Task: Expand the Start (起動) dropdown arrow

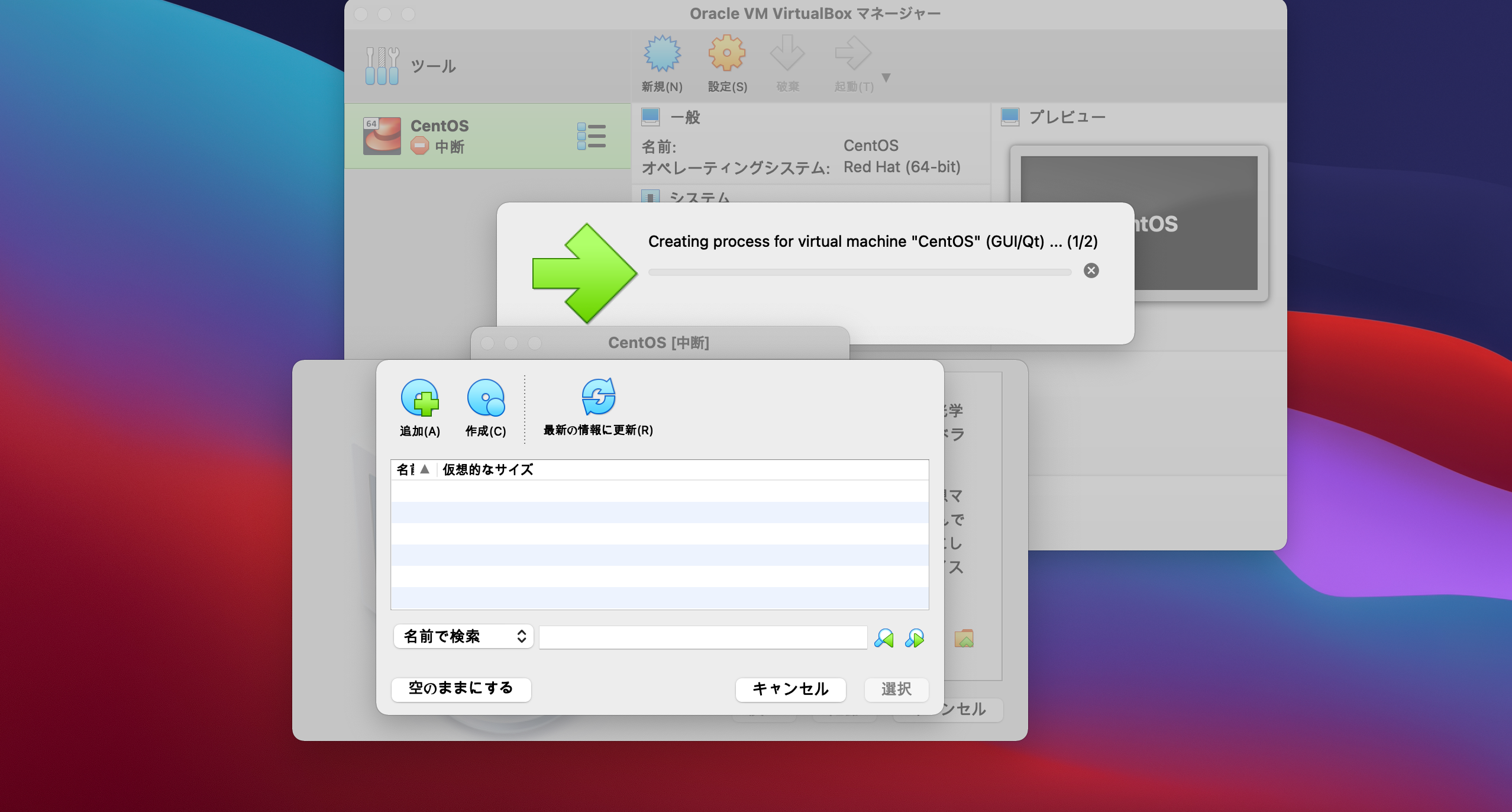Action: coord(886,78)
